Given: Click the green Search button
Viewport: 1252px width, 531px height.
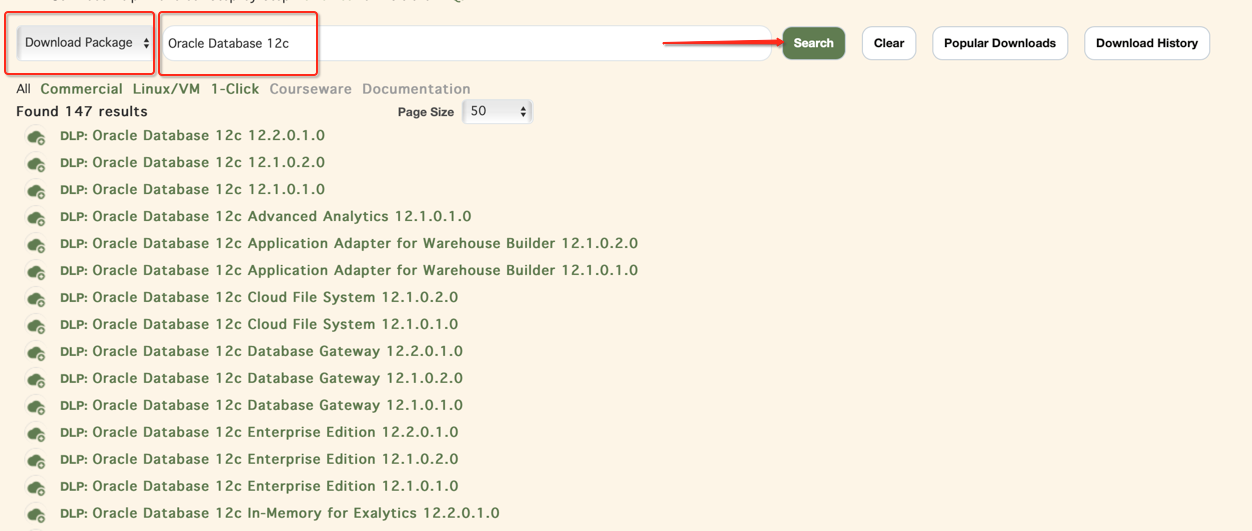Looking at the screenshot, I should pos(813,43).
